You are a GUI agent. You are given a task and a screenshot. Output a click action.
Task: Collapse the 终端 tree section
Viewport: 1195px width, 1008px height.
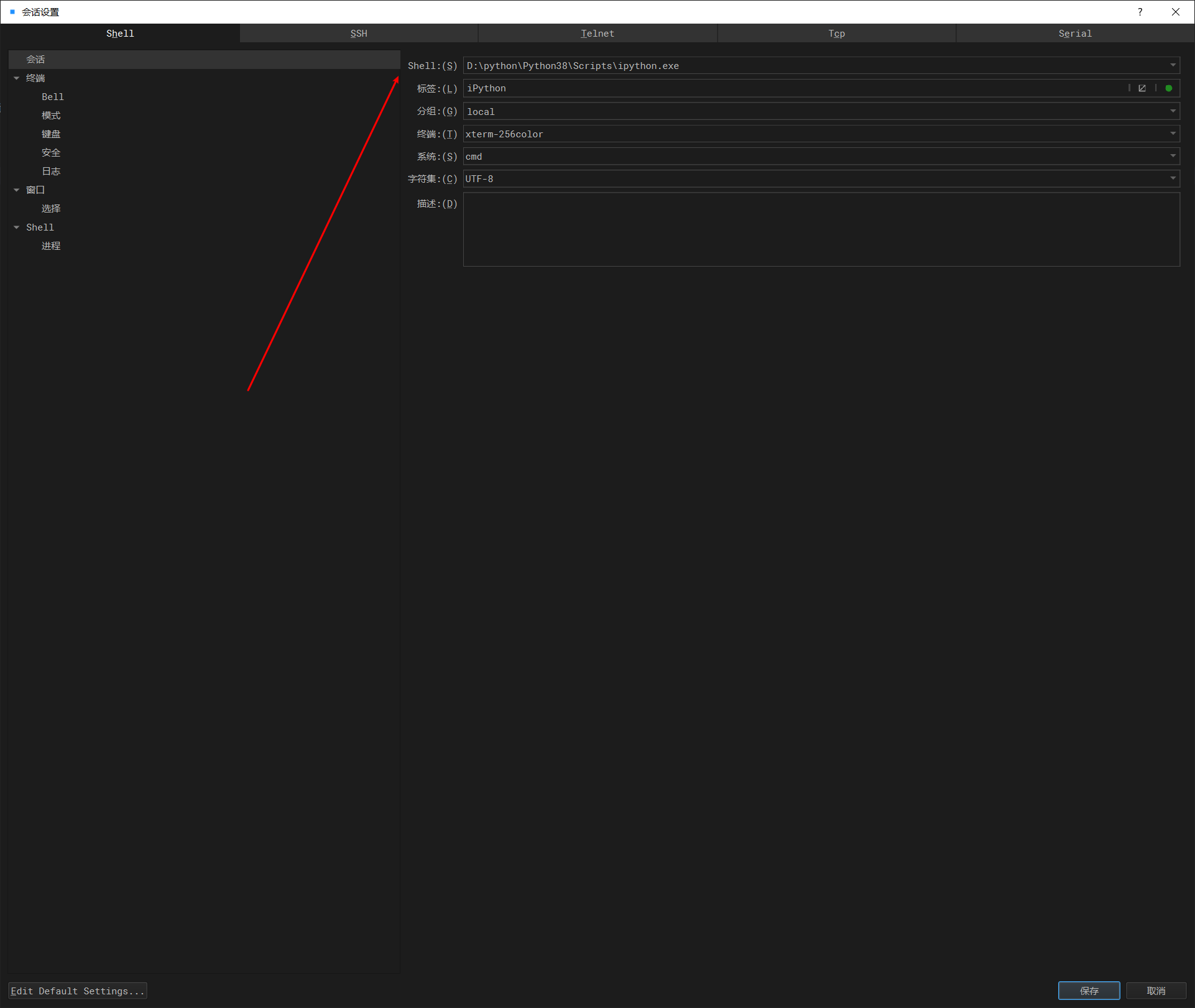pos(17,78)
